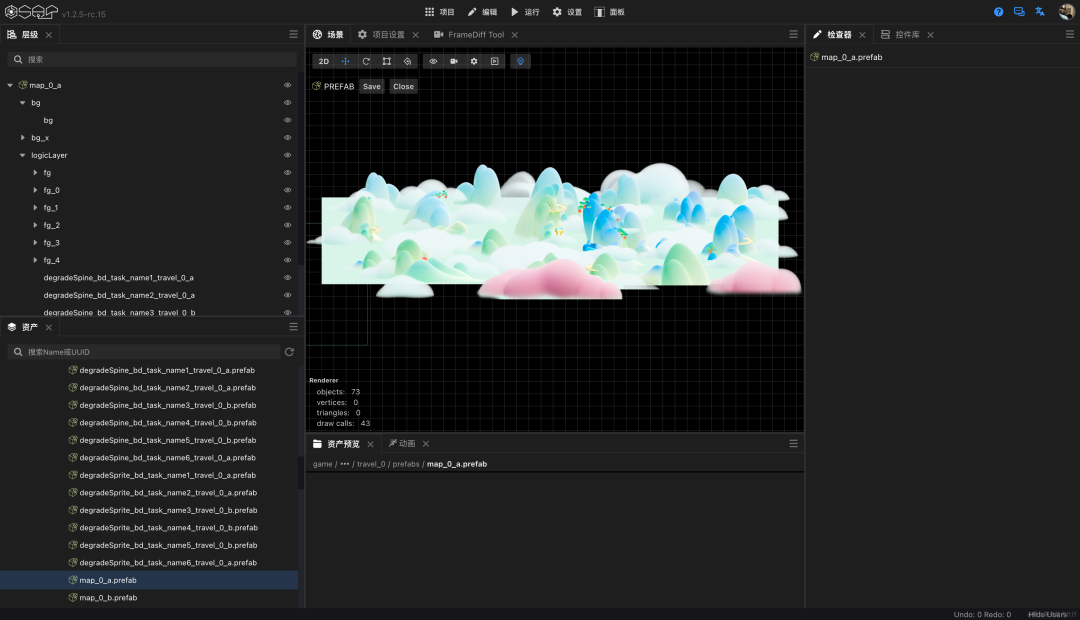The height and width of the screenshot is (620, 1080).
Task: Open the user avatar profile
Action: coord(1066,12)
